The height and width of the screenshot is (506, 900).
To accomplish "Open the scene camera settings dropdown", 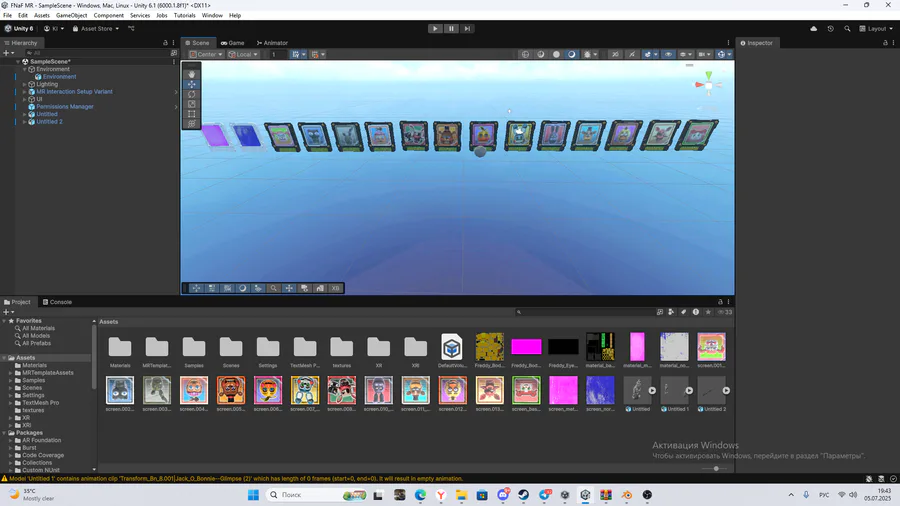I will pyautogui.click(x=704, y=55).
